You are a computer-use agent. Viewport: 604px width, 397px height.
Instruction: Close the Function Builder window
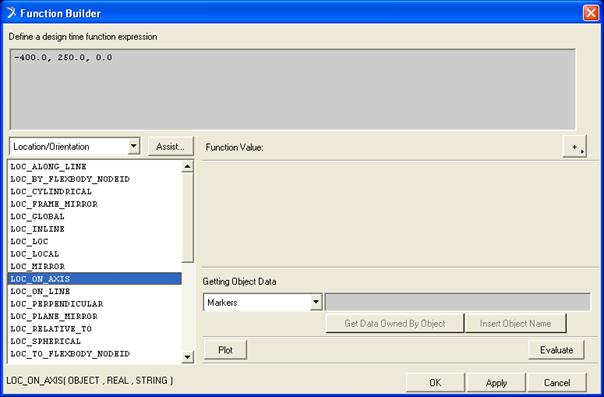591,13
